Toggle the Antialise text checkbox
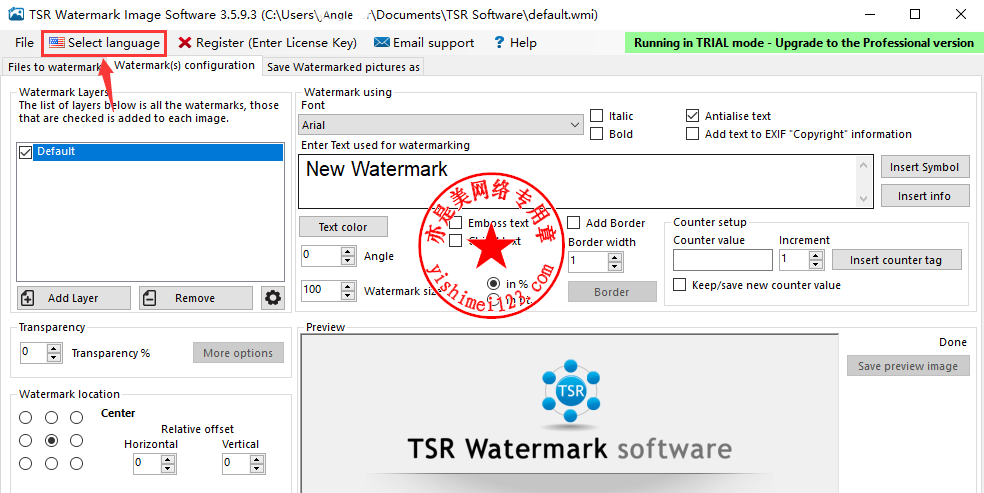This screenshot has width=984, height=493. (692, 116)
